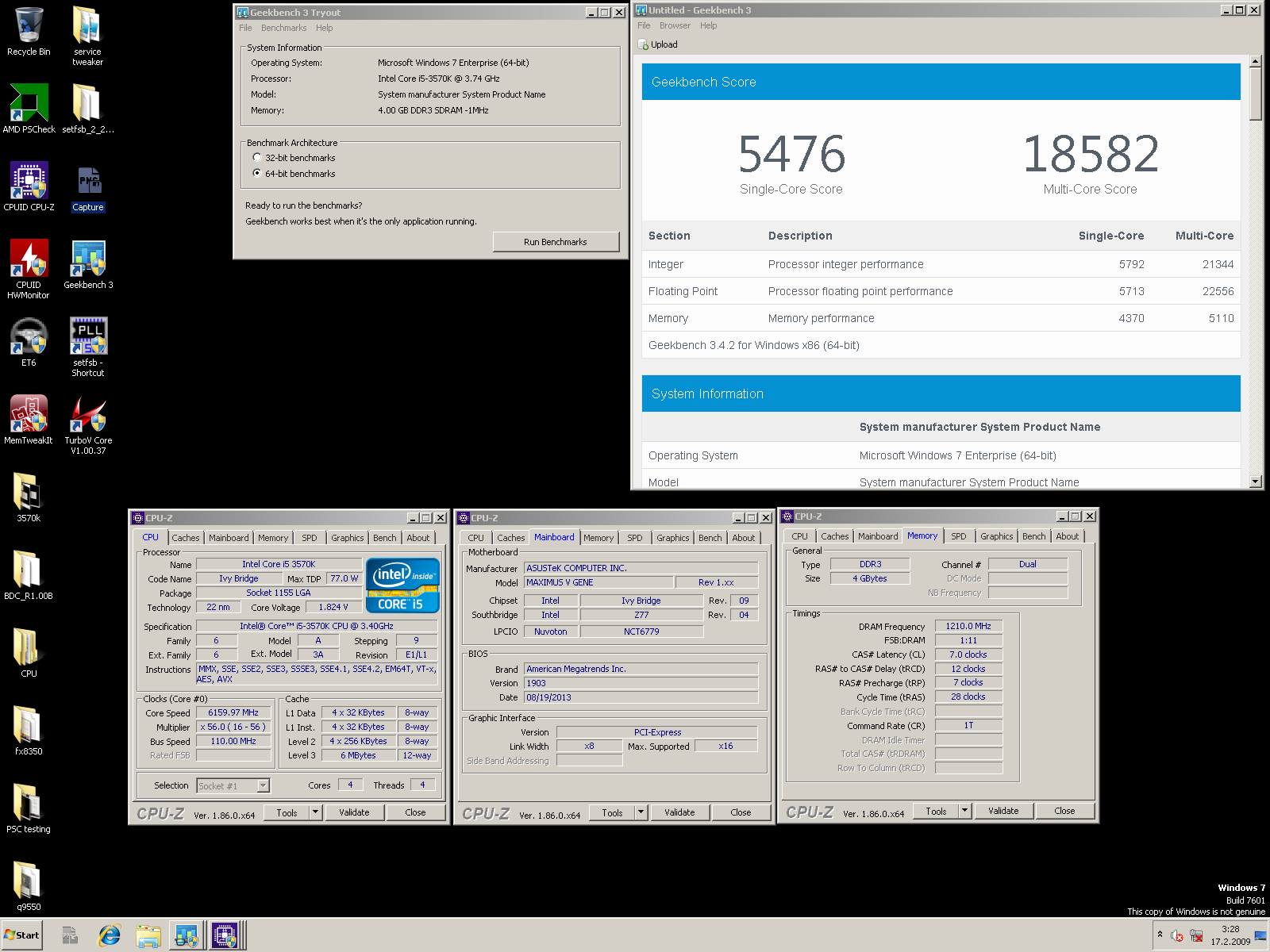Switch to Graphics tab in Memory CPU-Z
Viewport: 1270px width, 952px height.
pos(997,536)
